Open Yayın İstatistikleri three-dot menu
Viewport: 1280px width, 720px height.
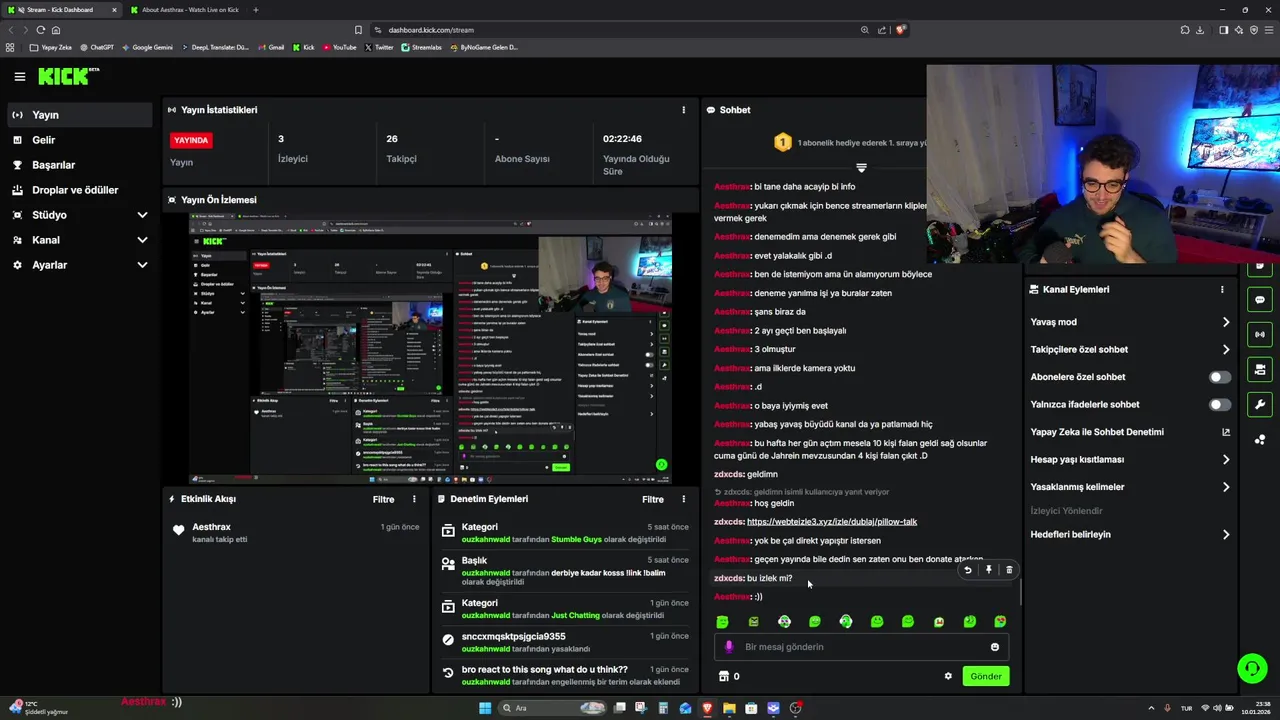684,110
